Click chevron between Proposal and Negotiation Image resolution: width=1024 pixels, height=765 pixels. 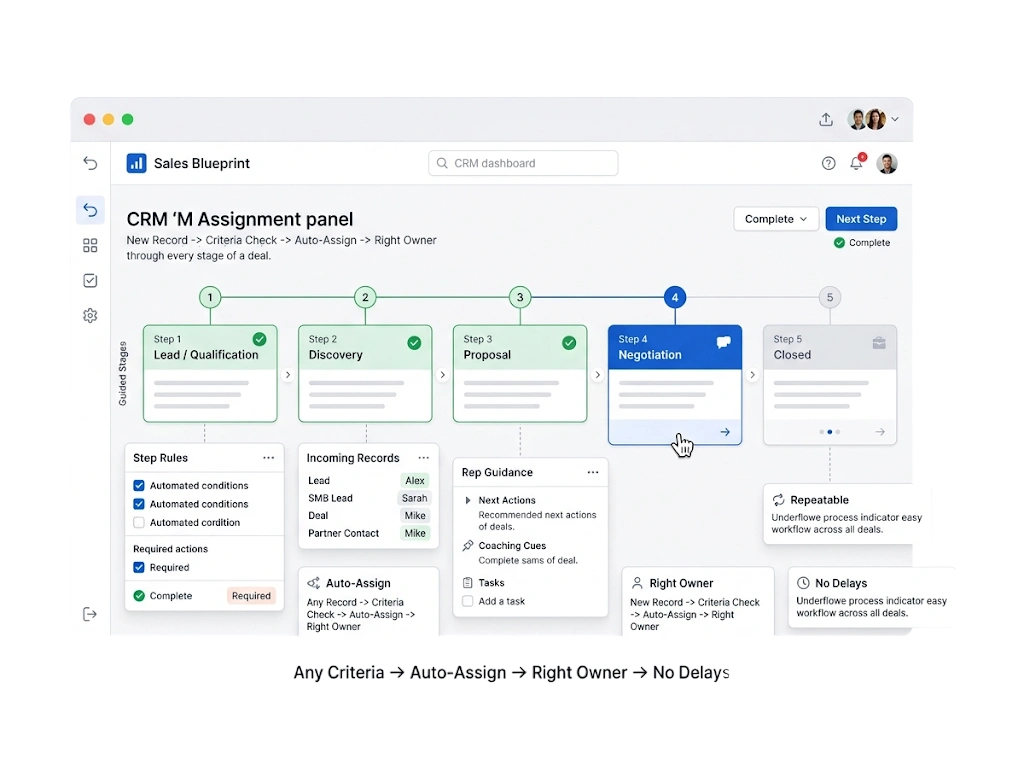coord(598,375)
